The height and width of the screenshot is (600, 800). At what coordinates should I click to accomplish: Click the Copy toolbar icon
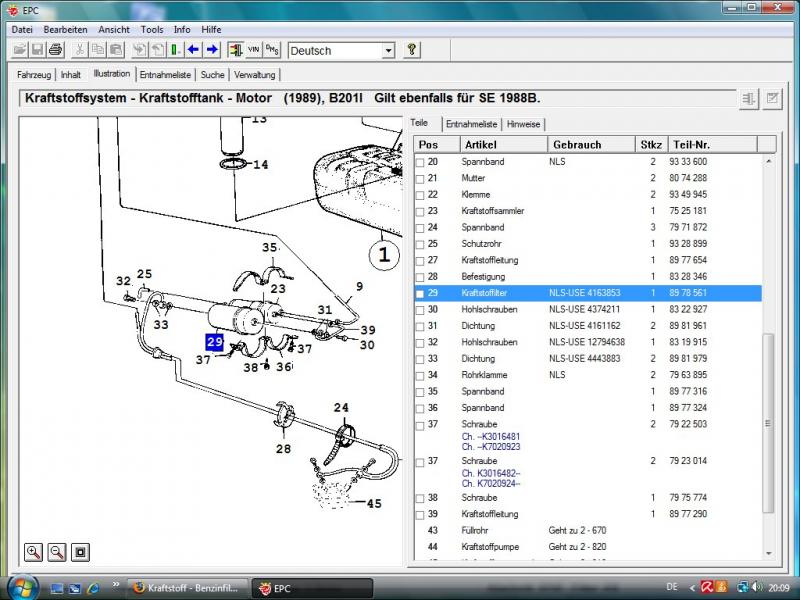pos(97,50)
